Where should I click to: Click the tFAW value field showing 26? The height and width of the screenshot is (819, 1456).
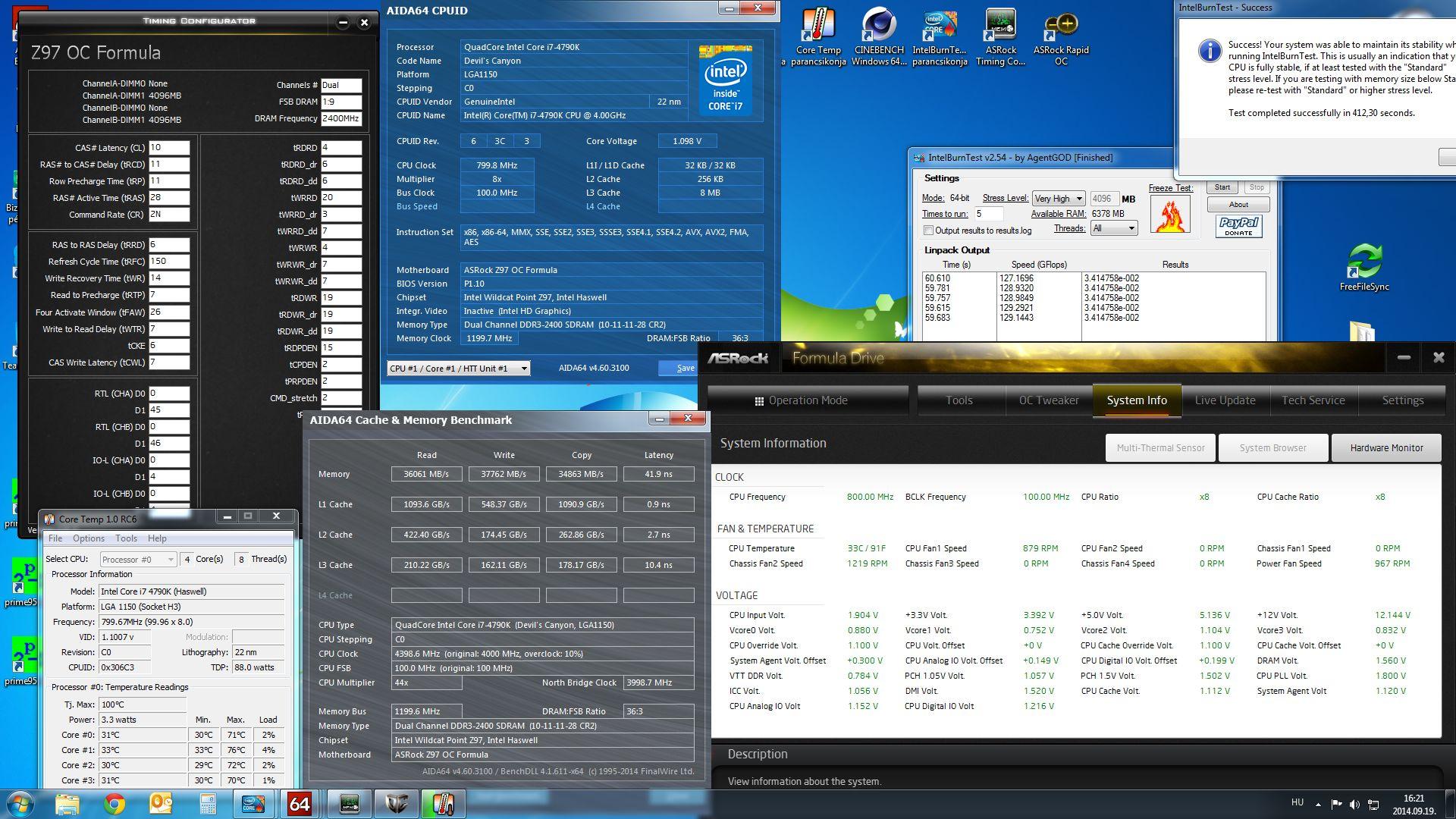[168, 312]
